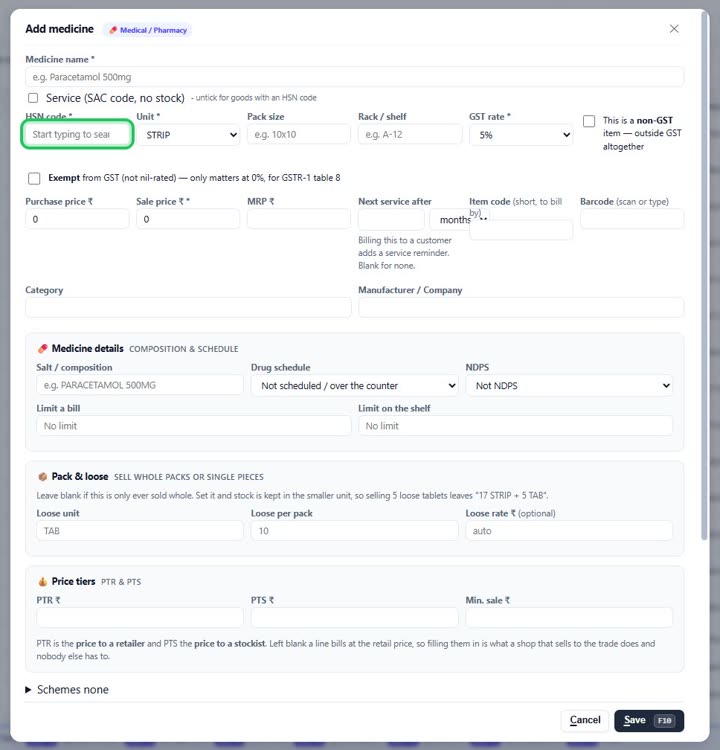Focus the Min. sale field
This screenshot has height=750, width=720.
(569, 618)
